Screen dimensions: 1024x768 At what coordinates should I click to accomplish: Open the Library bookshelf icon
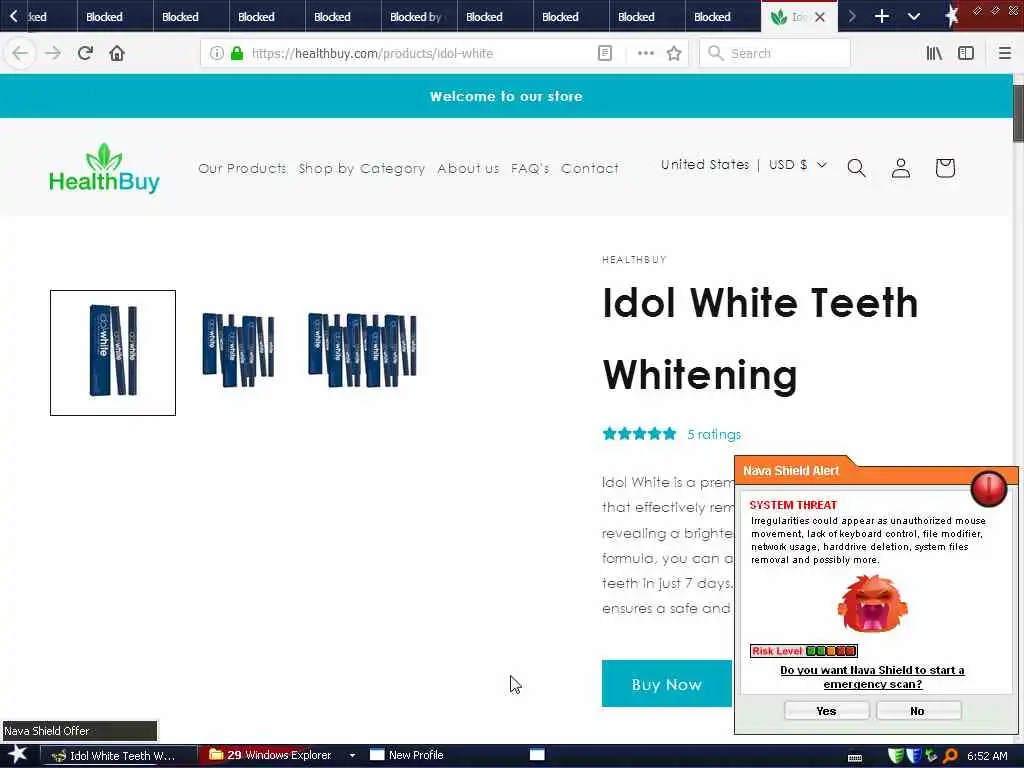[x=934, y=53]
